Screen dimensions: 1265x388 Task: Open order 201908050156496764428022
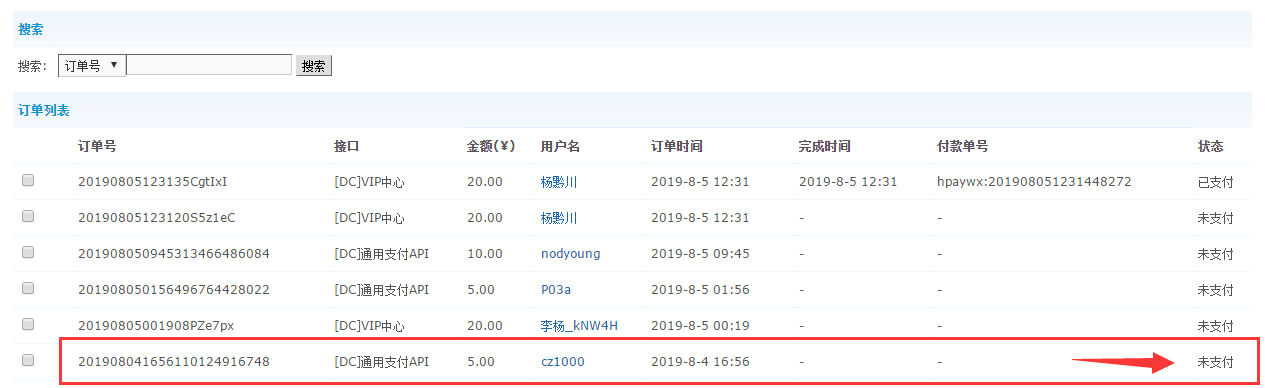tap(174, 290)
